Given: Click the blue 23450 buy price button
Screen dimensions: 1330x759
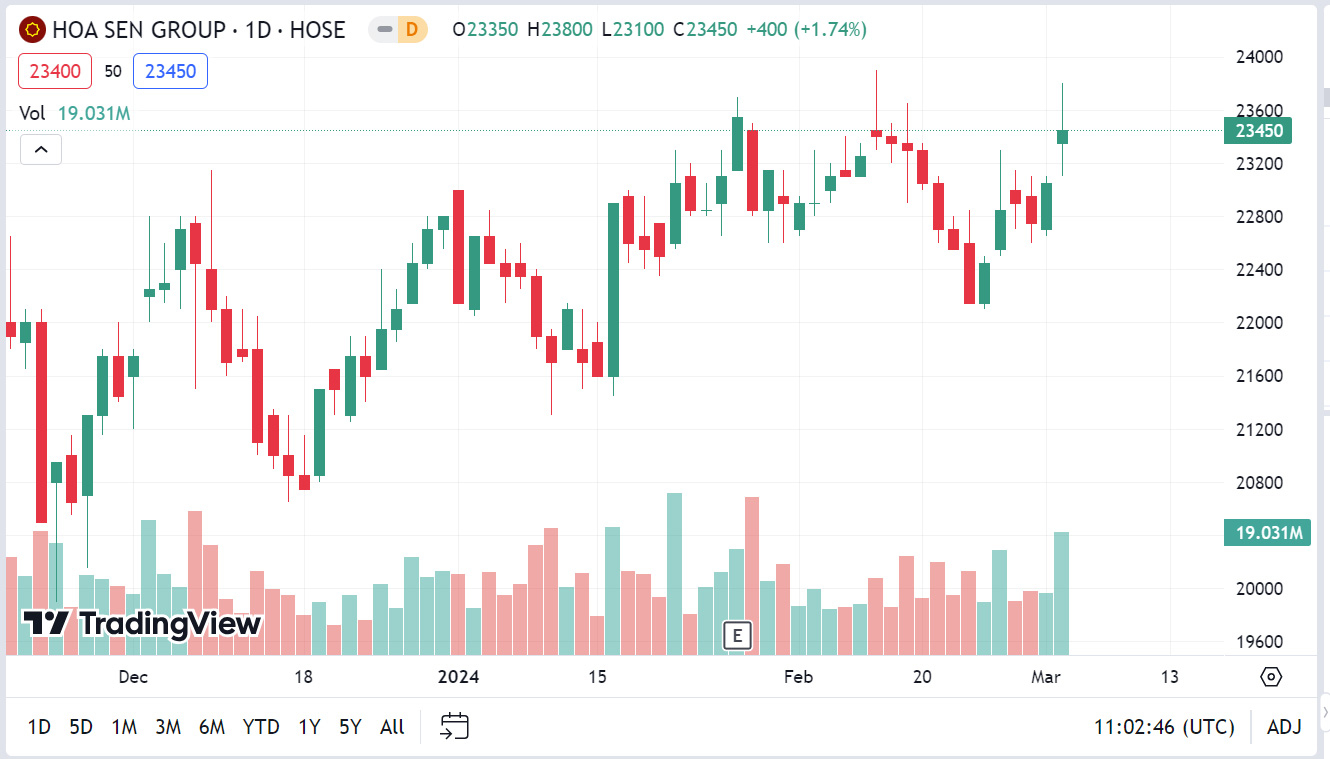Looking at the screenshot, I should coord(170,71).
